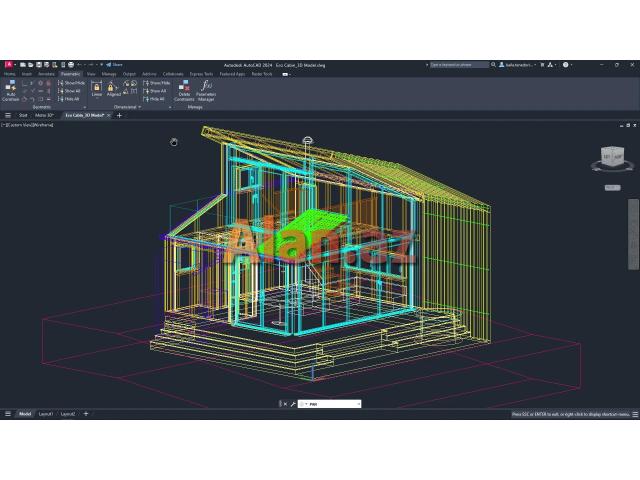Click the ViewCube in the viewport
This screenshot has height=480, width=640.
(612, 156)
